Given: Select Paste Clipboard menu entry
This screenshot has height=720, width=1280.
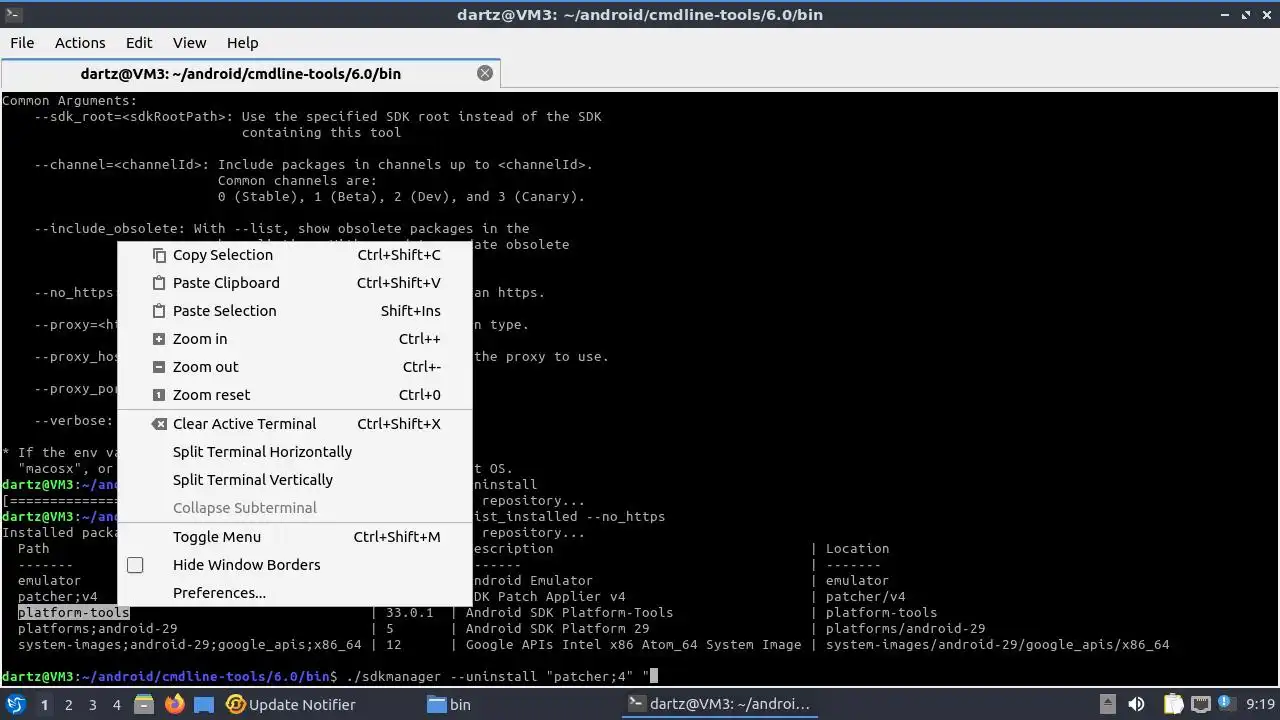Looking at the screenshot, I should (x=295, y=283).
